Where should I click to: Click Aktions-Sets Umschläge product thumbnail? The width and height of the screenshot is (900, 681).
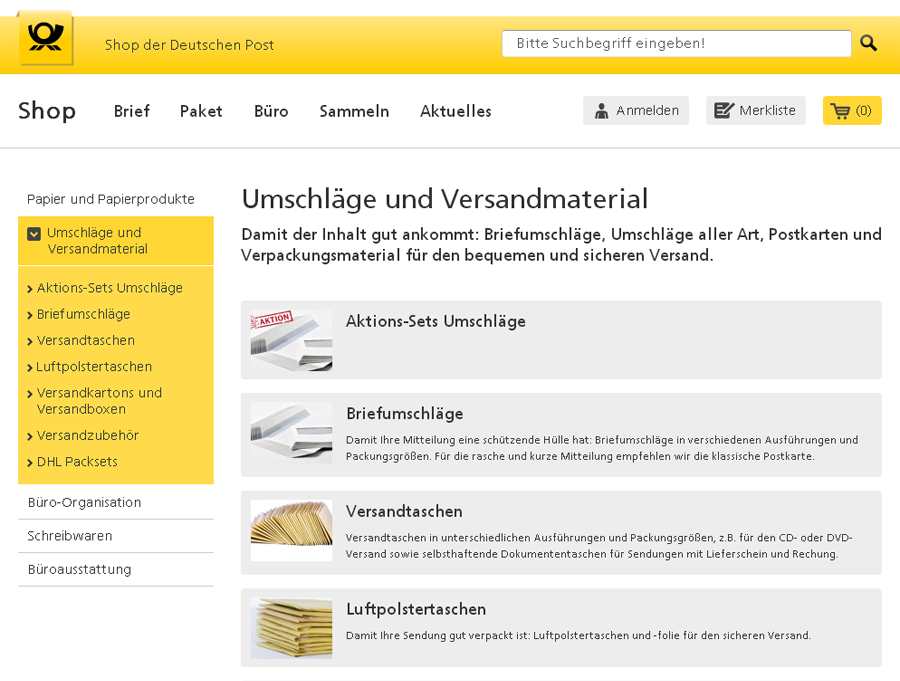point(292,340)
